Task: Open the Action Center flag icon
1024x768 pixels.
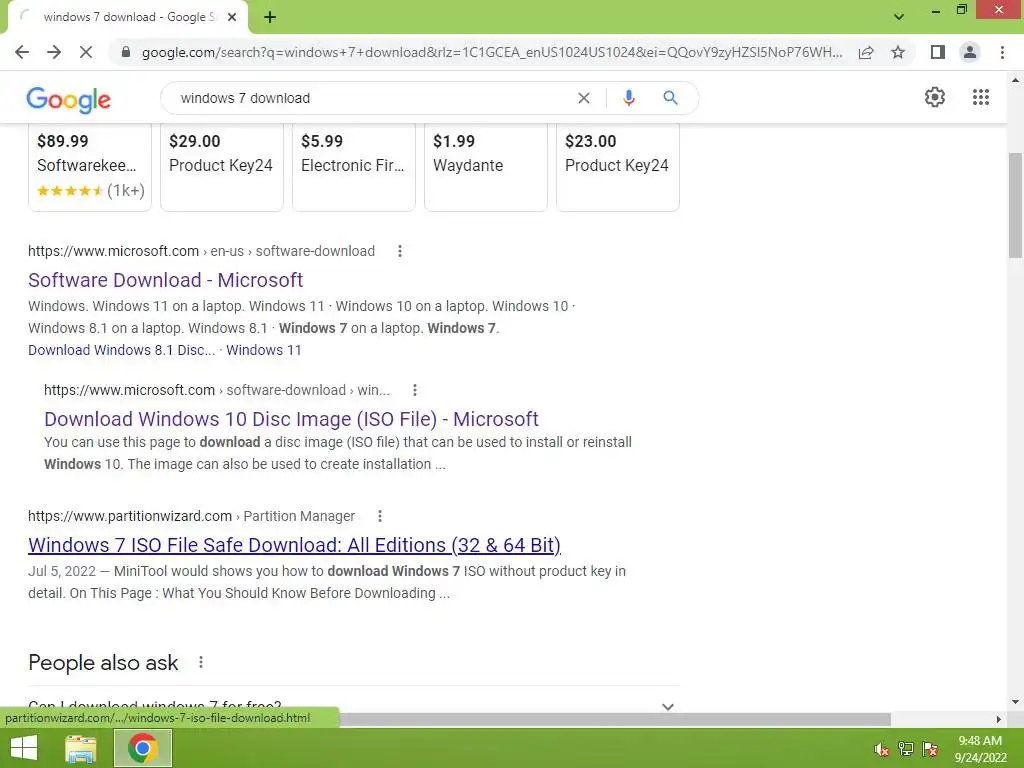Action: pyautogui.click(x=930, y=749)
